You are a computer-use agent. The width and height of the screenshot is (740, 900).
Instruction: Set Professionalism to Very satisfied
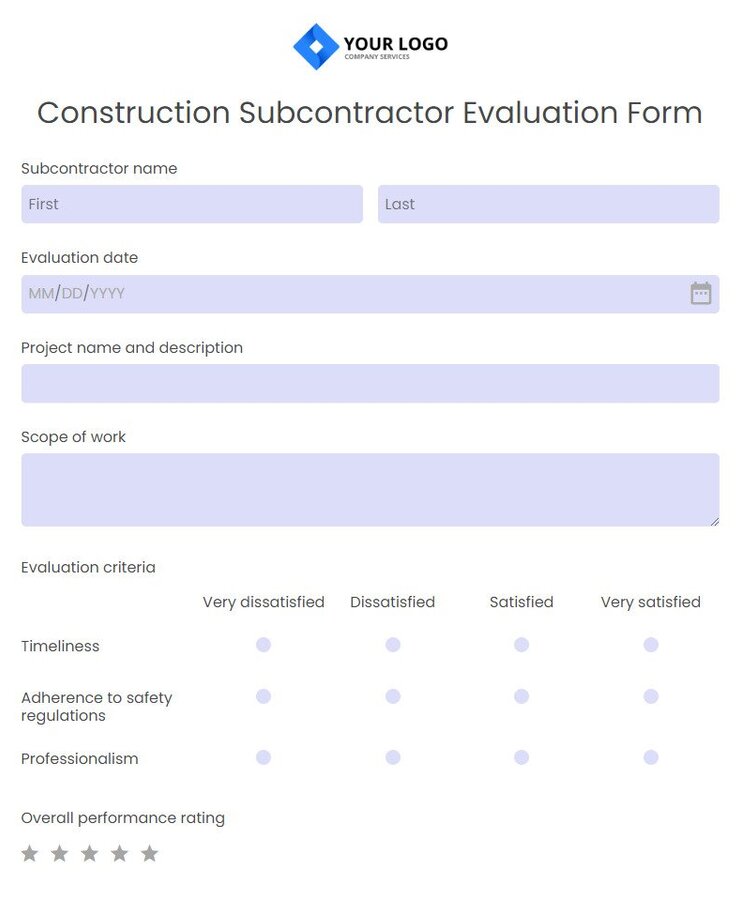[x=651, y=758]
